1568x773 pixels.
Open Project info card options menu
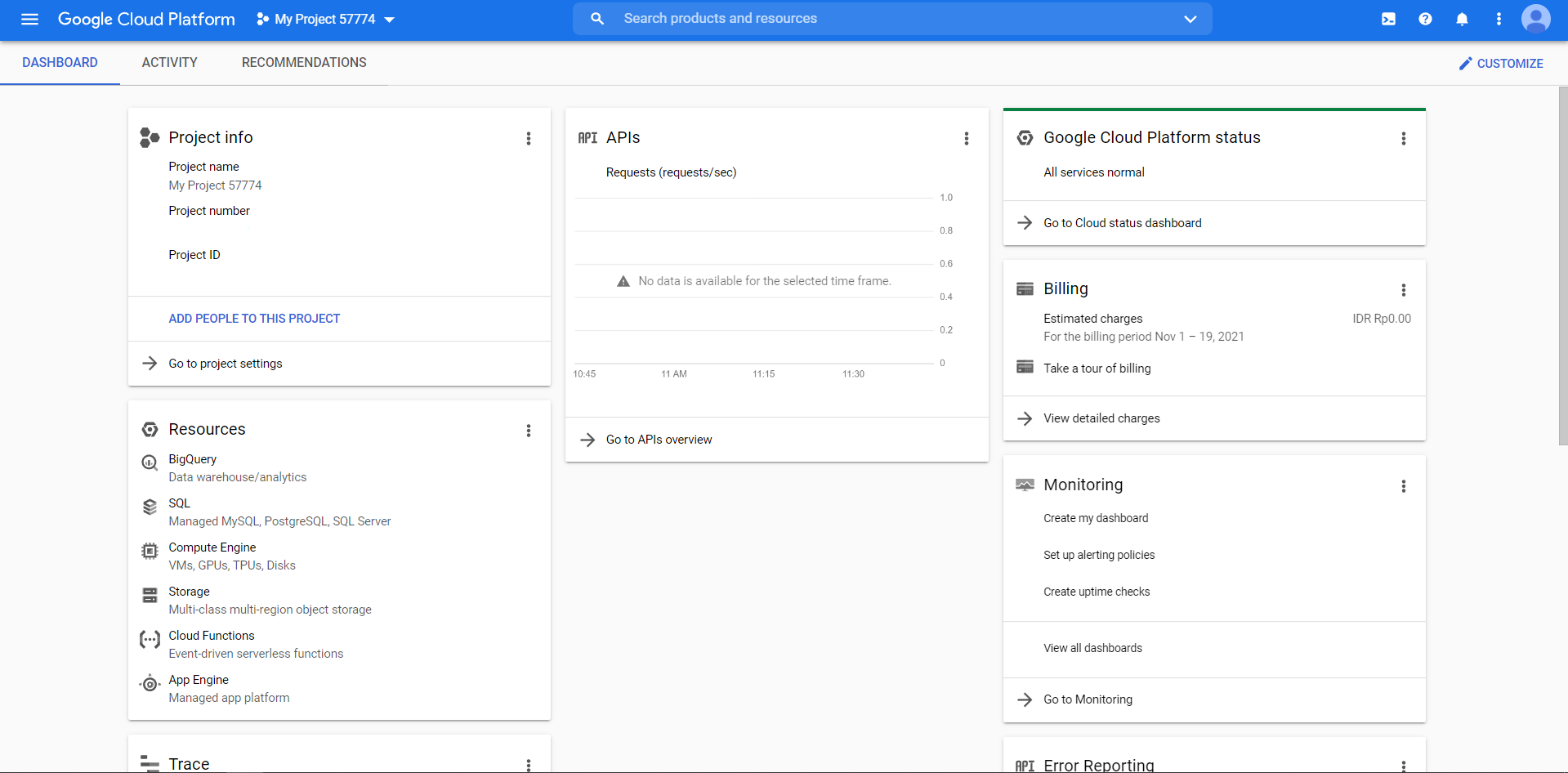[529, 139]
